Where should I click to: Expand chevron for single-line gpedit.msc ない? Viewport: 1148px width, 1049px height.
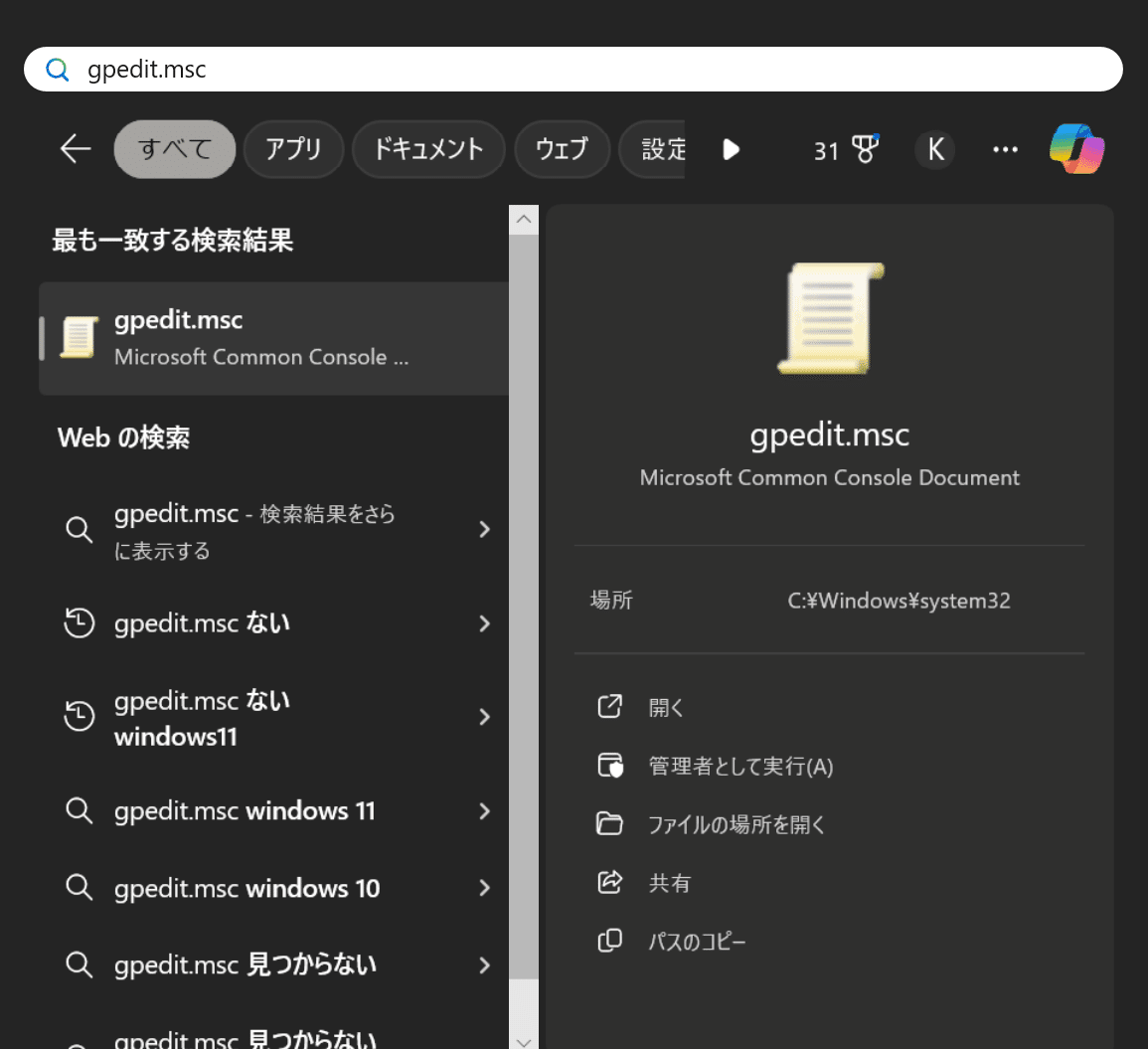(x=484, y=623)
